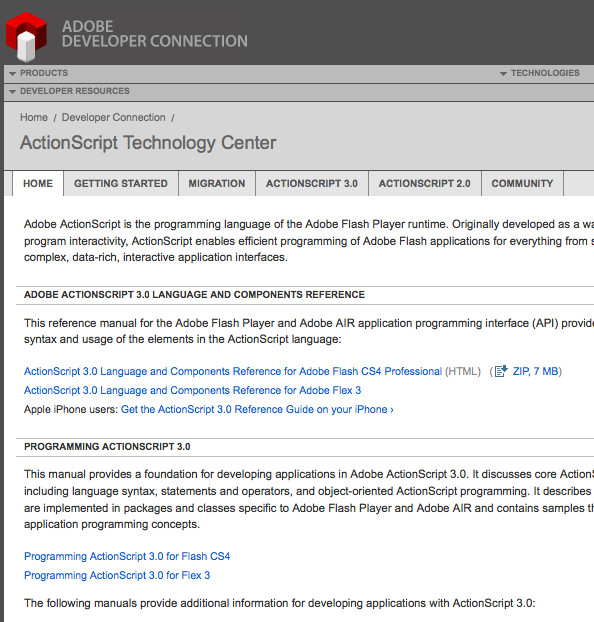This screenshot has height=622, width=594.
Task: Select the Home tab
Action: pos(38,183)
